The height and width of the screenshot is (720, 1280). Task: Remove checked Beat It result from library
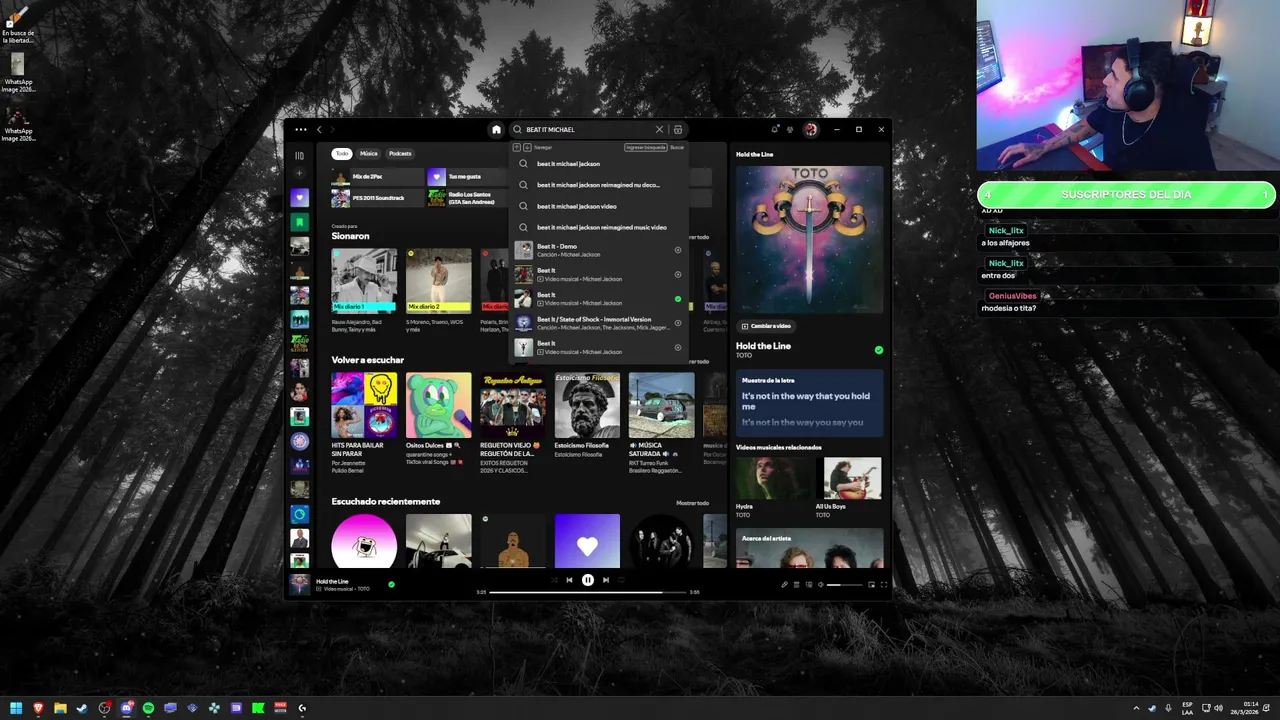tap(678, 299)
